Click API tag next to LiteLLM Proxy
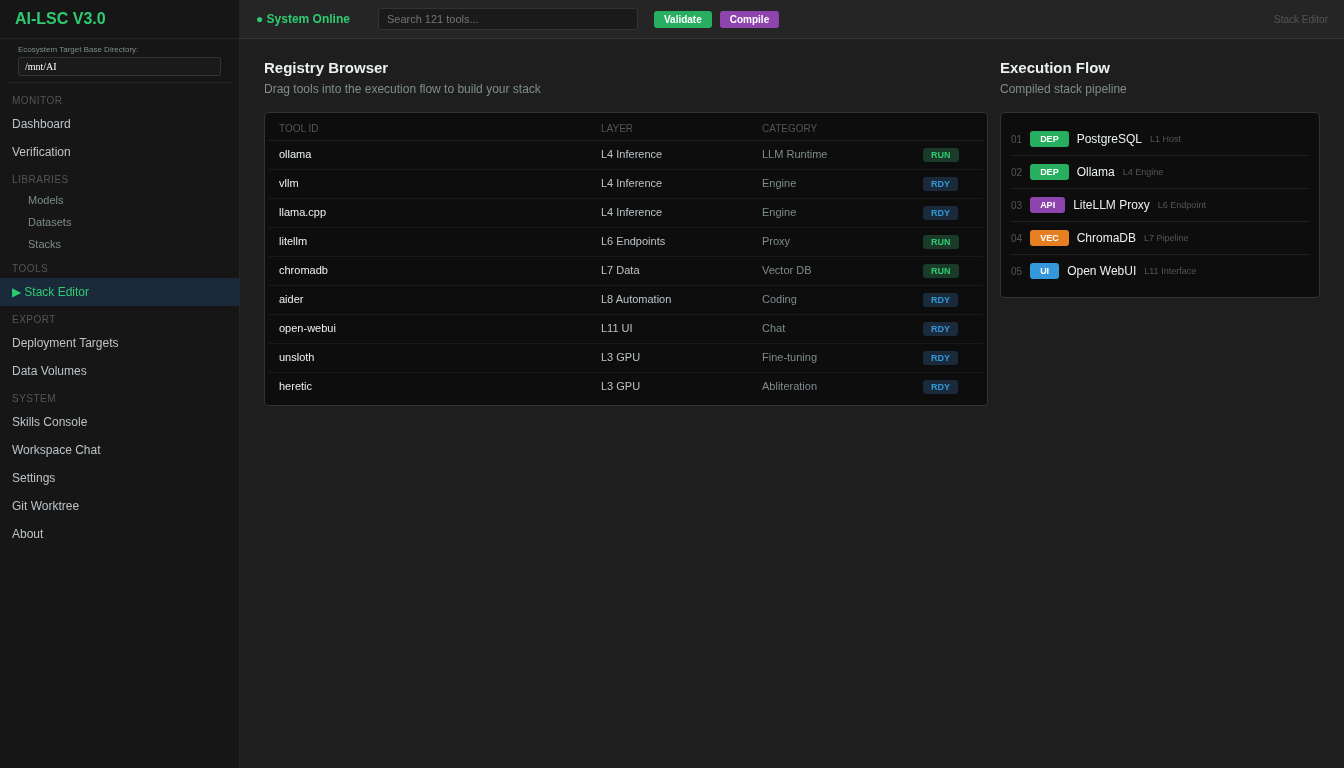Screen dimensions: 1344x768 [x=1047, y=205]
